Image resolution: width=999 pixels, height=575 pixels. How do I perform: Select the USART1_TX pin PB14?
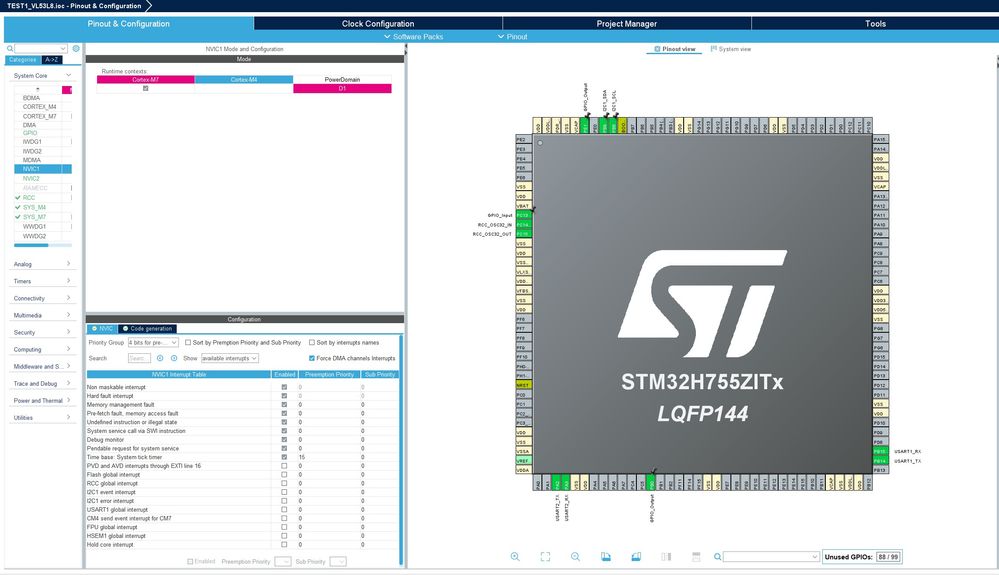pos(880,460)
